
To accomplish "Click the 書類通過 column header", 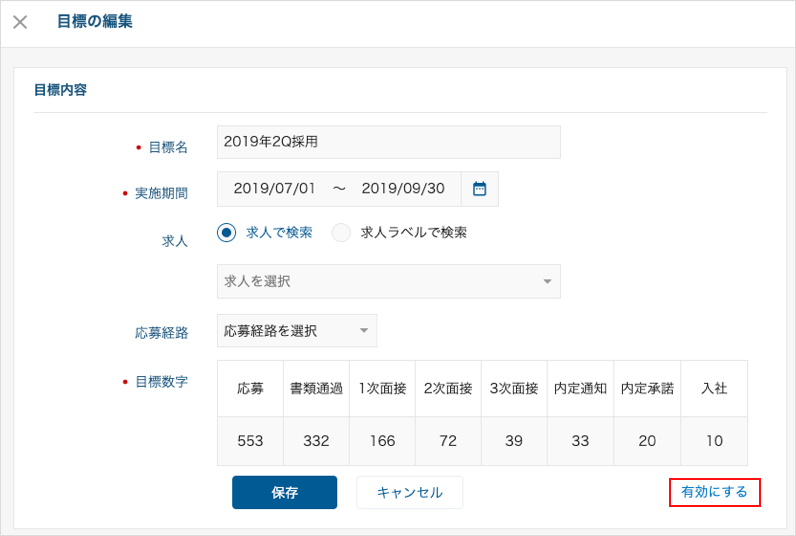I will [x=316, y=389].
